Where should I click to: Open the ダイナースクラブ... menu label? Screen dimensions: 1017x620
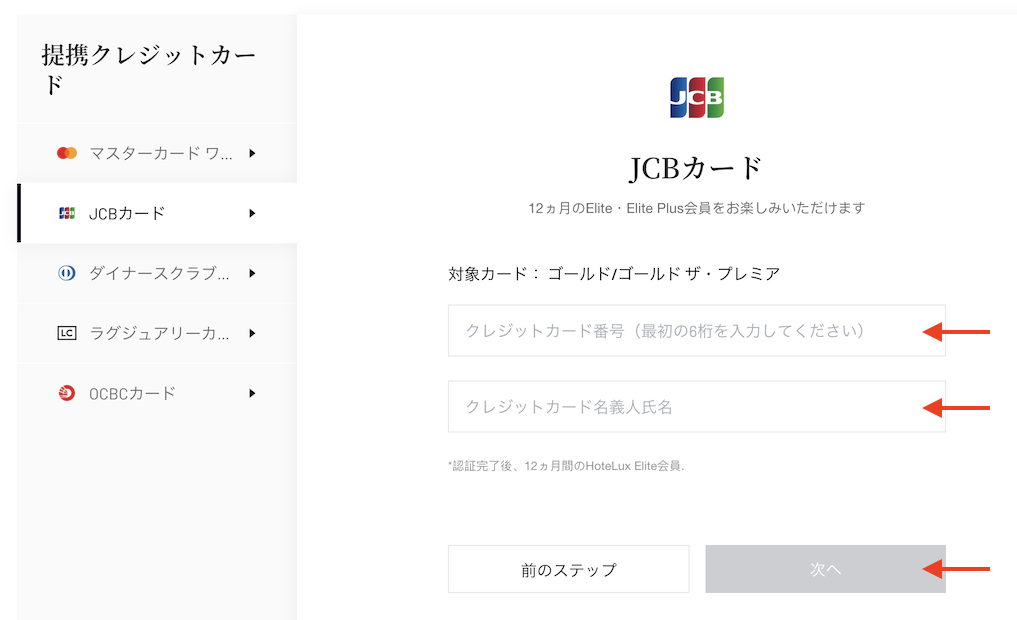click(161, 273)
